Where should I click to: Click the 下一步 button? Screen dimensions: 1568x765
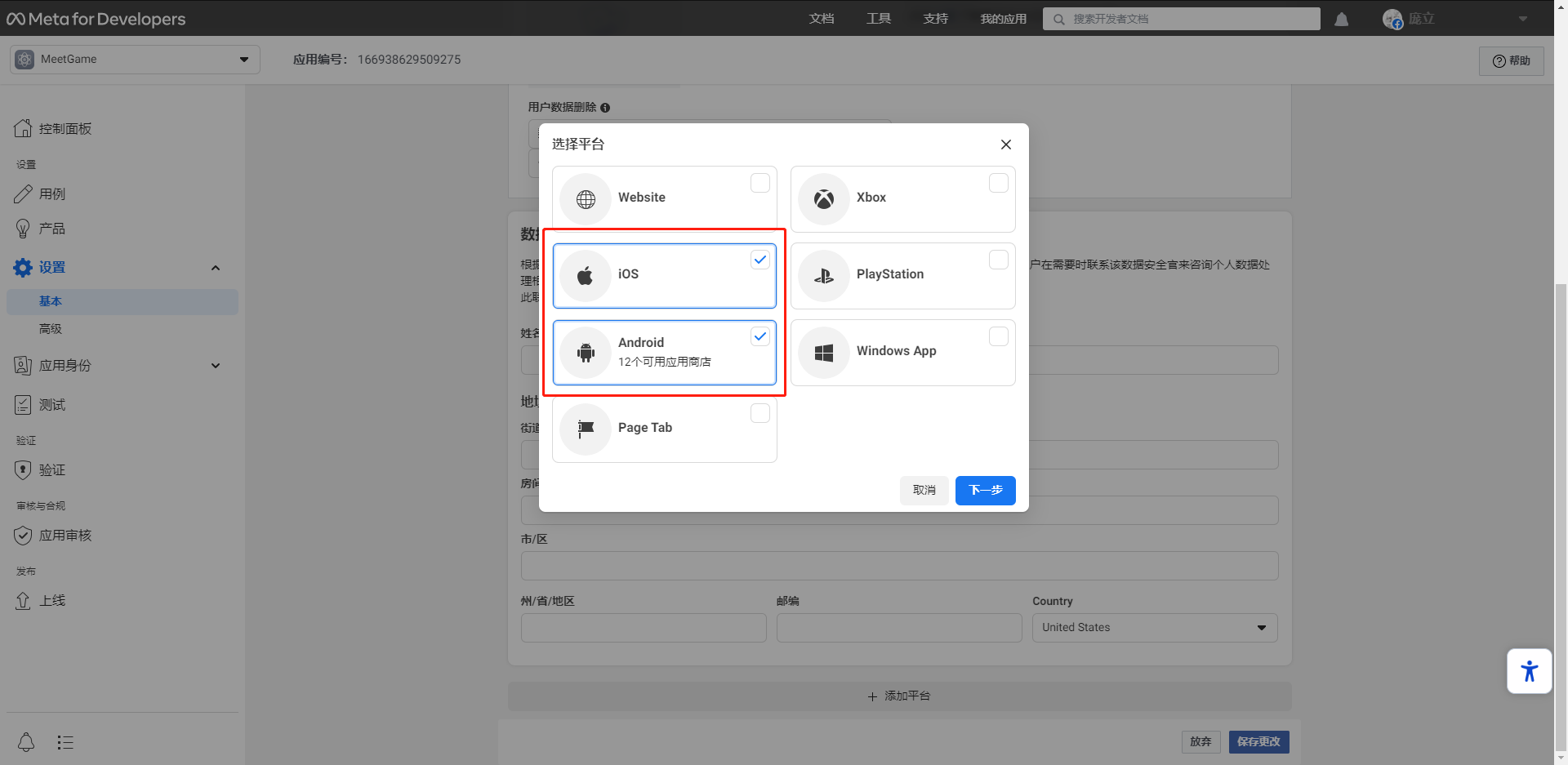986,490
